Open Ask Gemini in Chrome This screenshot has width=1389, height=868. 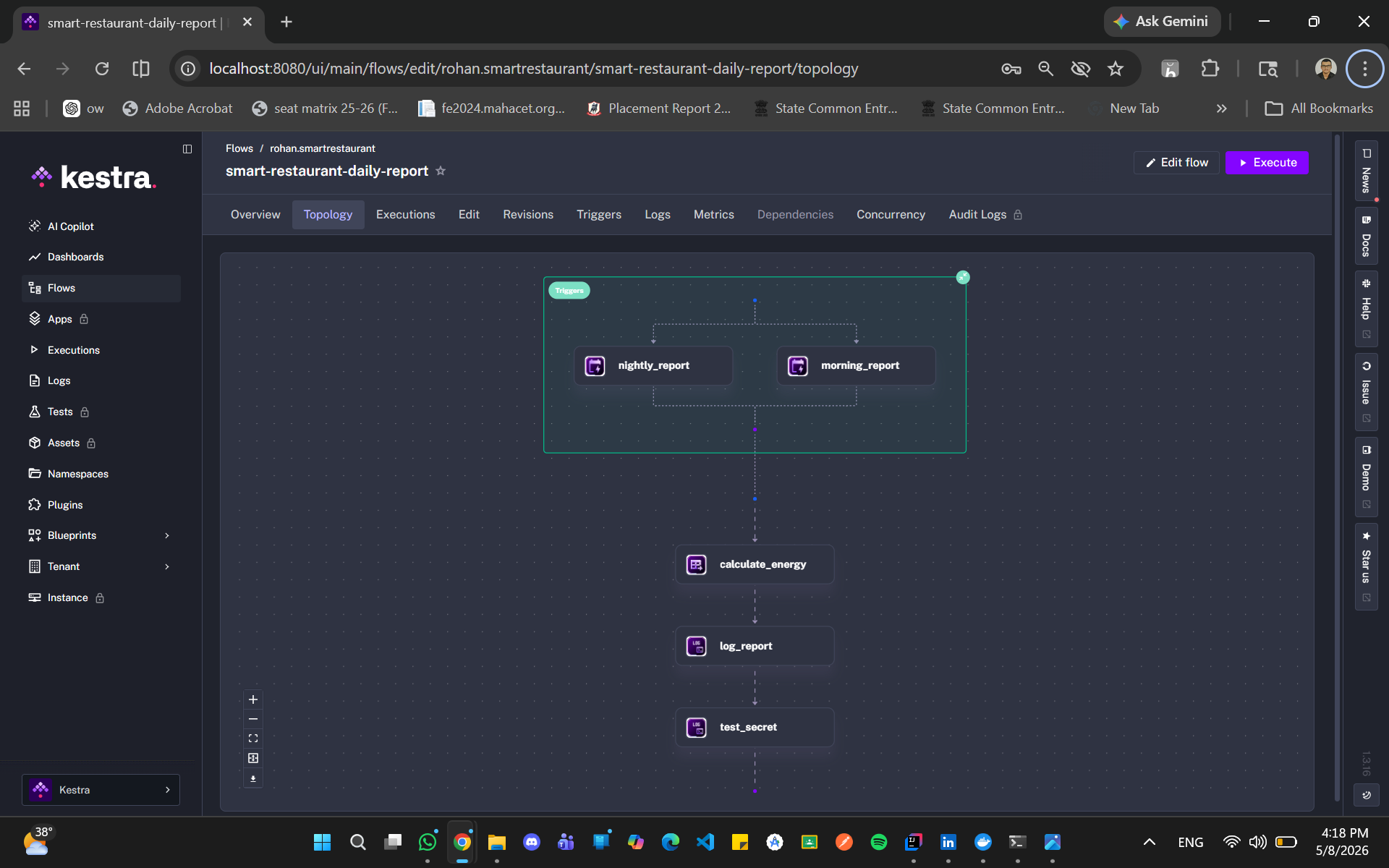tap(1162, 22)
